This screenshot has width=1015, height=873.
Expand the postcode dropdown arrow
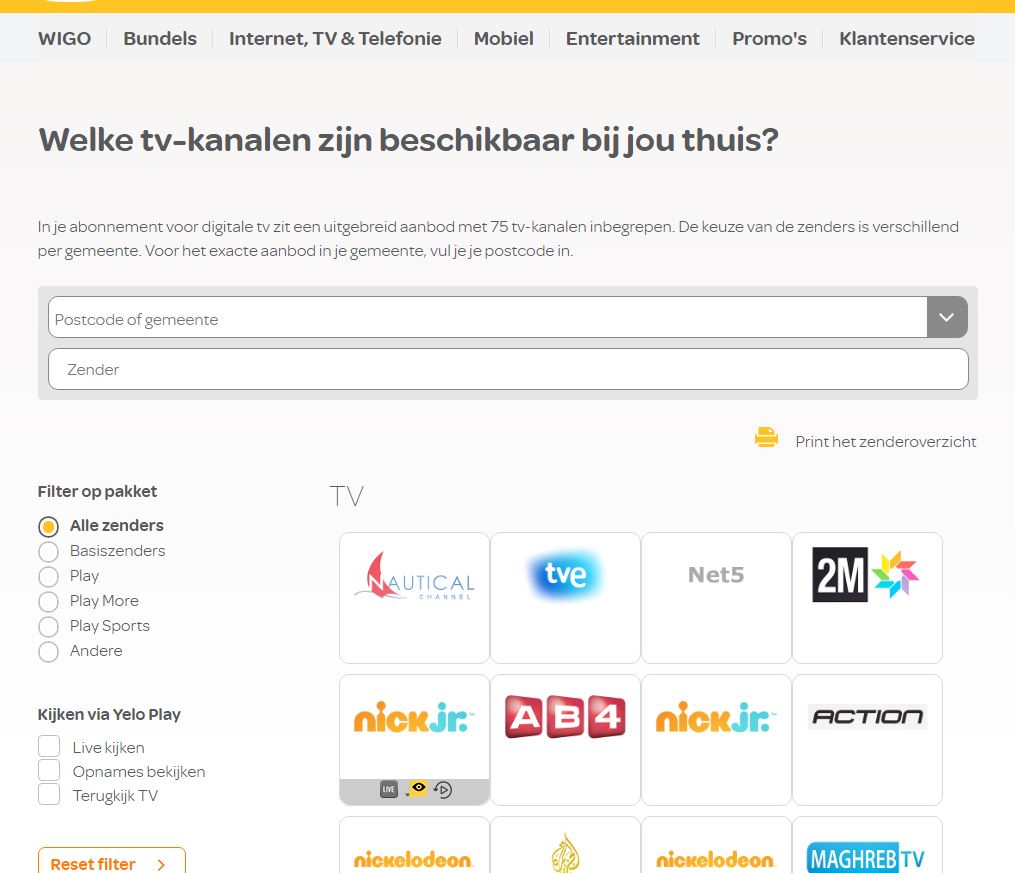[947, 317]
